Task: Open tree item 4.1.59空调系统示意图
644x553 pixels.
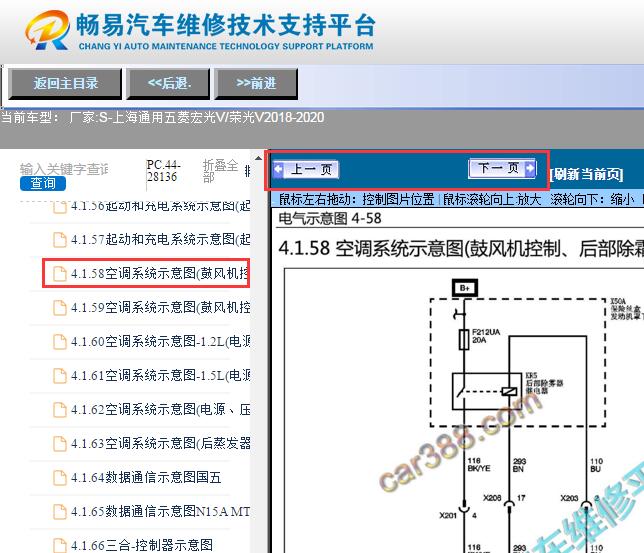Action: tap(160, 307)
